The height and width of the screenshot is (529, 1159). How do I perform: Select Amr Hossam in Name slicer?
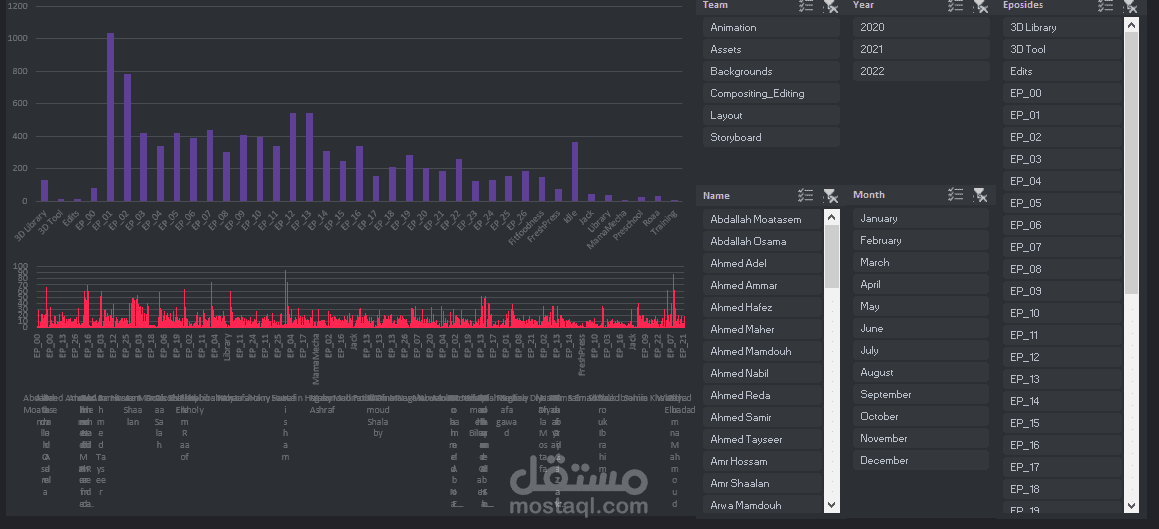coord(762,462)
